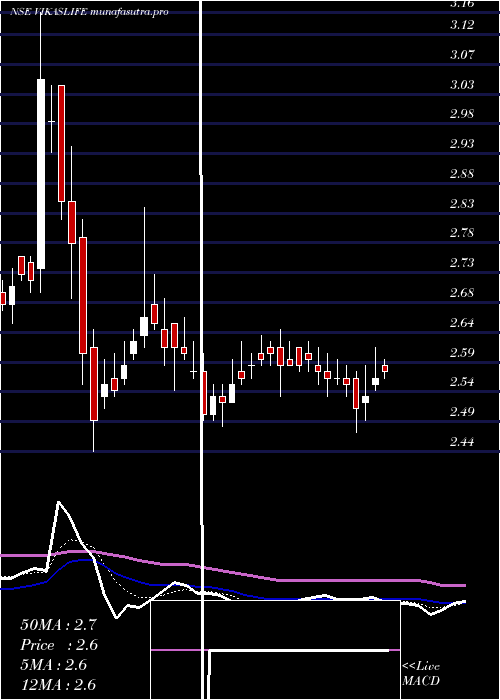Click the 2.98 price axis label
Viewport: 500px width, 700px height.
462,114
